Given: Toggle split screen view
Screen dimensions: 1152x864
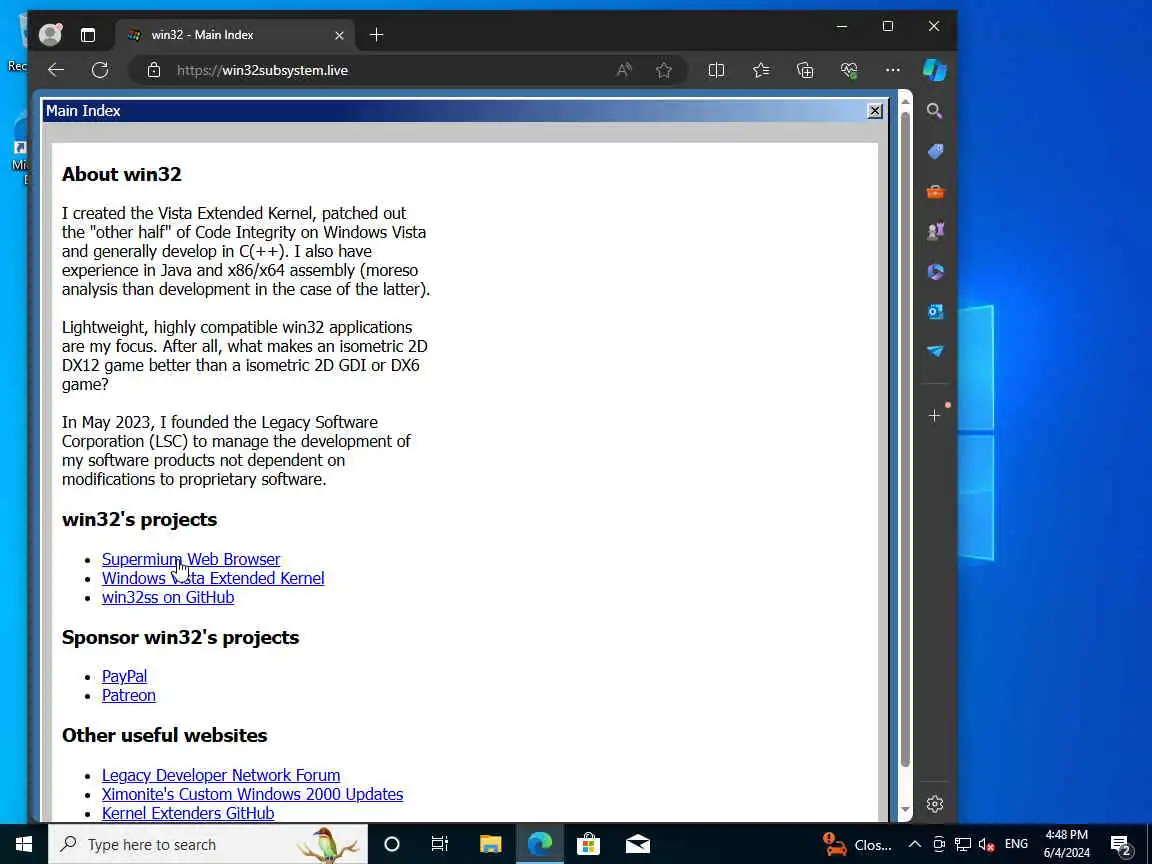Looking at the screenshot, I should 716,71.
